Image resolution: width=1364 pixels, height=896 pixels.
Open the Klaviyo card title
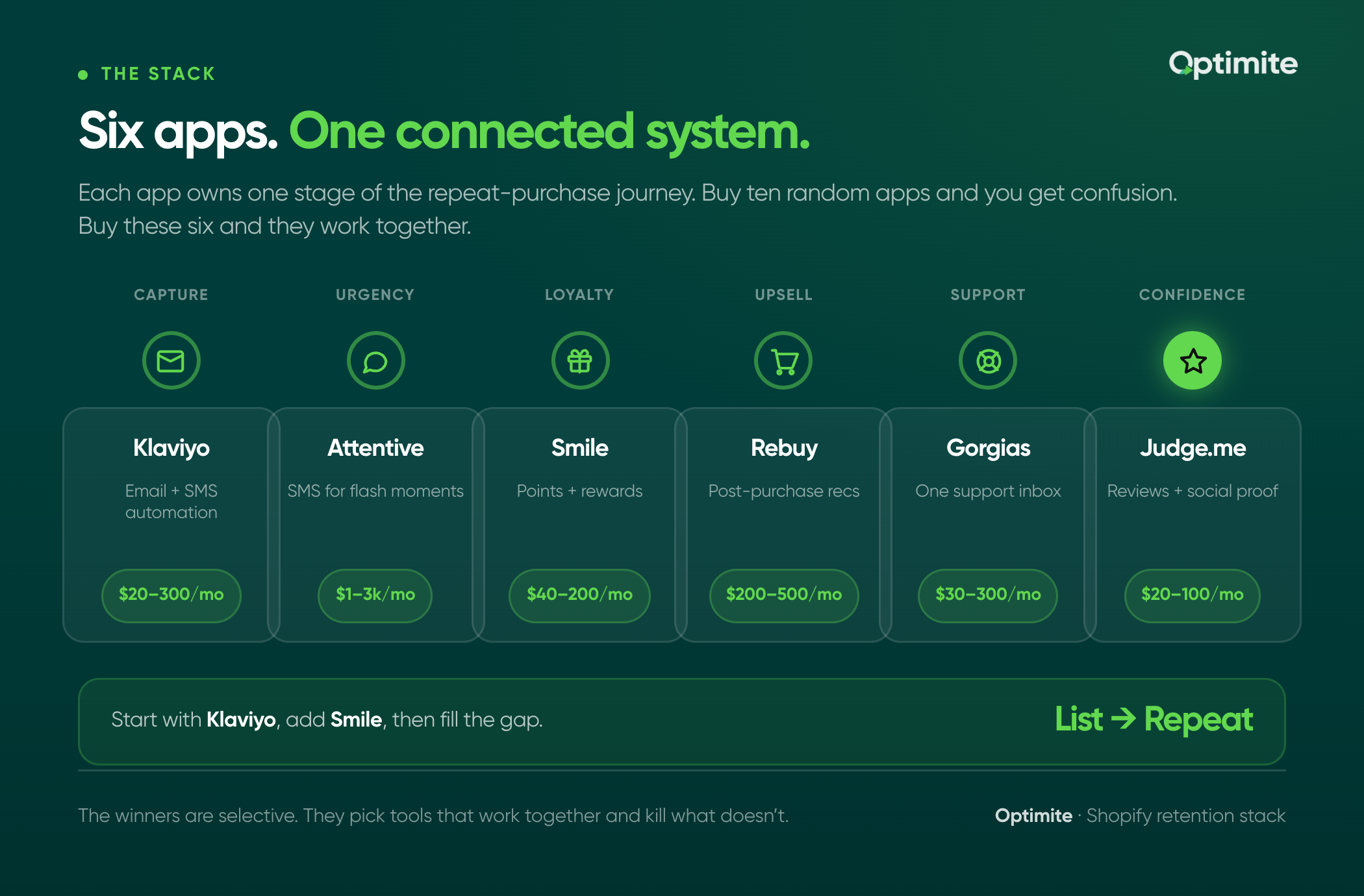pyautogui.click(x=171, y=448)
